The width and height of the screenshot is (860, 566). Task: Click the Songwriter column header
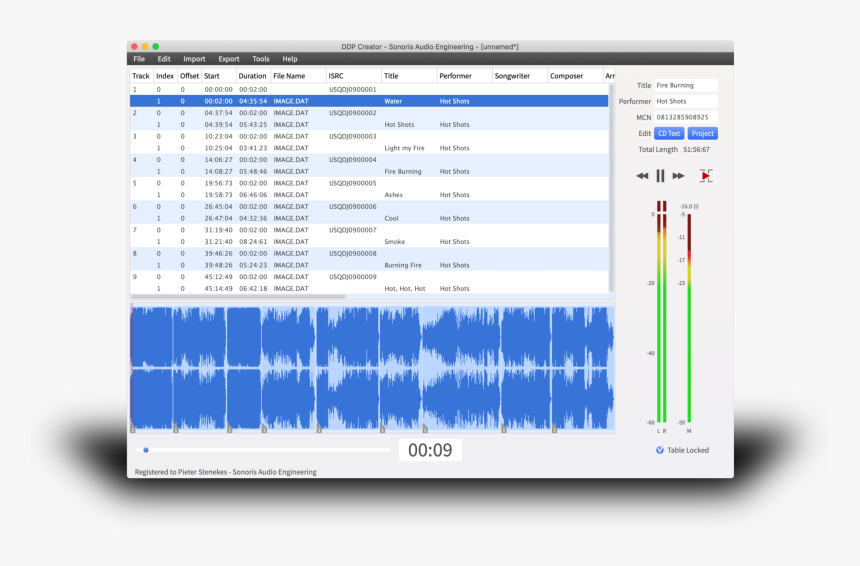coord(520,76)
